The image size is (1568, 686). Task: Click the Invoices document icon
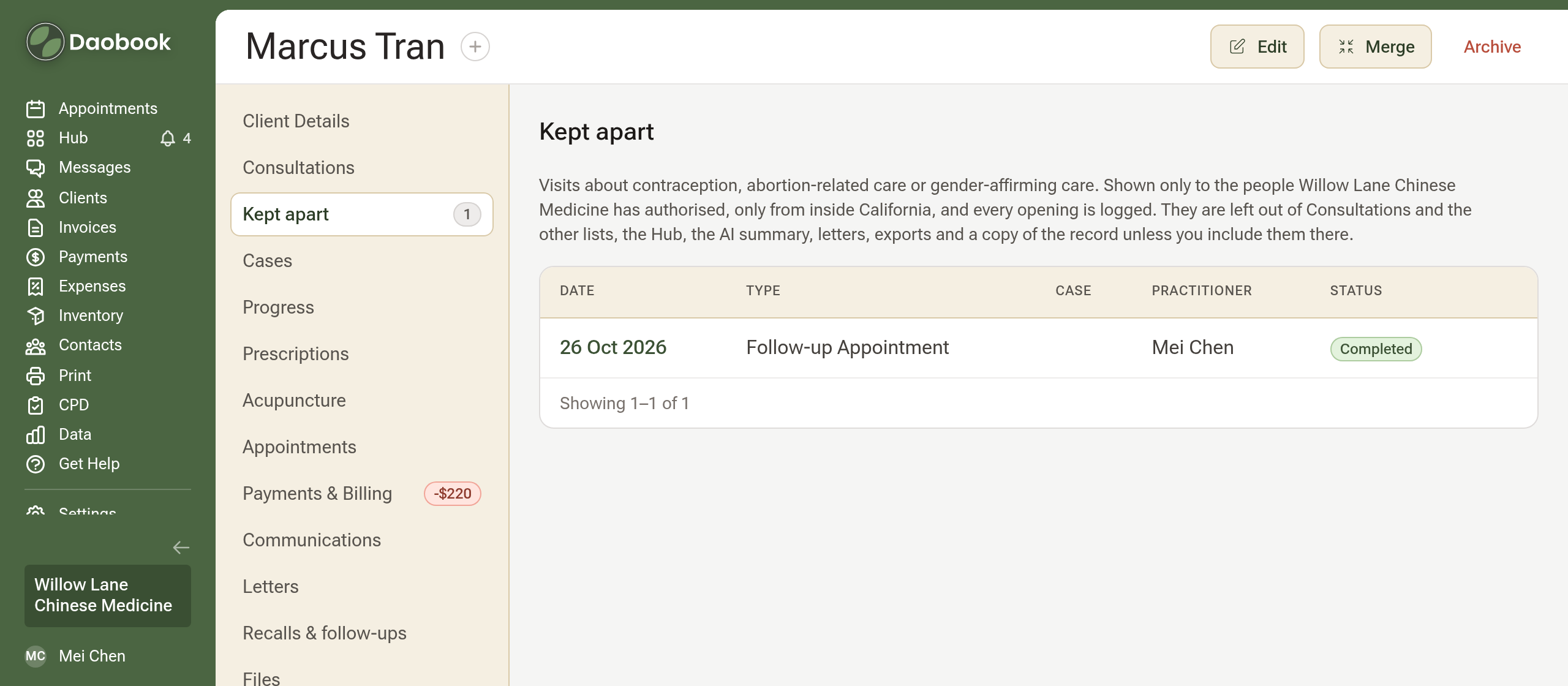36,228
